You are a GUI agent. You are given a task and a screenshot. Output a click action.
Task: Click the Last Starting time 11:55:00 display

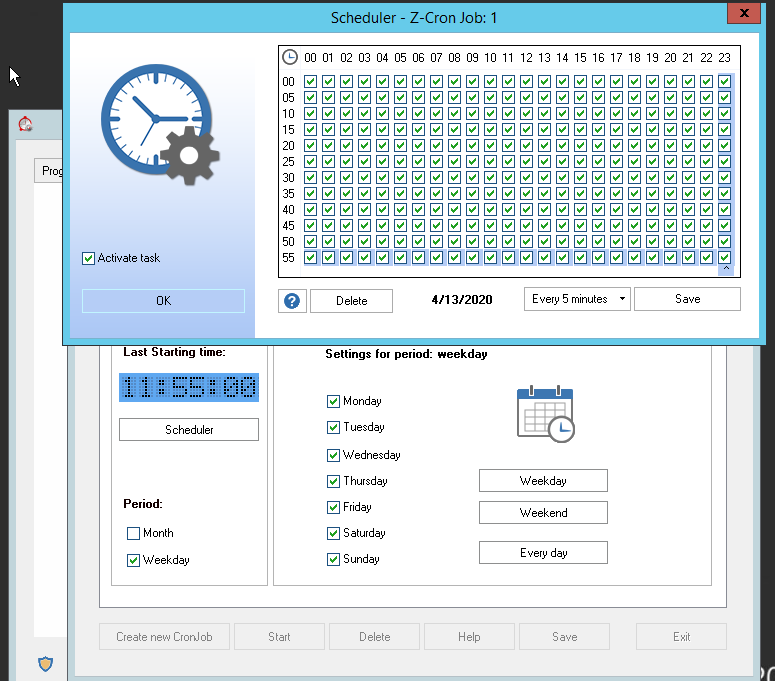(x=189, y=387)
